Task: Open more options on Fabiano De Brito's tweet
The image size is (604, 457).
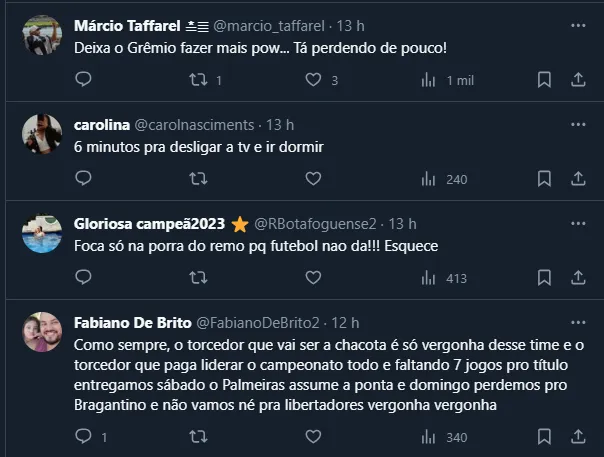Action: 578,322
